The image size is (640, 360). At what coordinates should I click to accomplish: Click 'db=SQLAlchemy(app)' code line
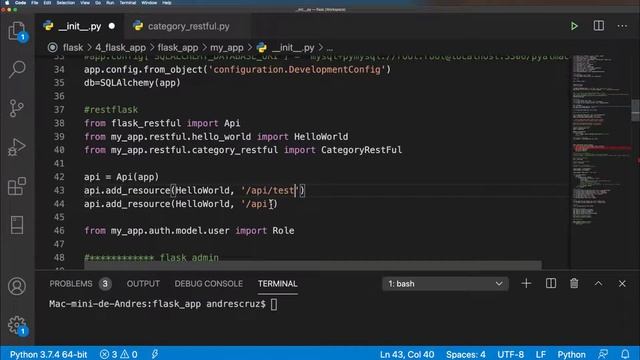pyautogui.click(x=132, y=82)
